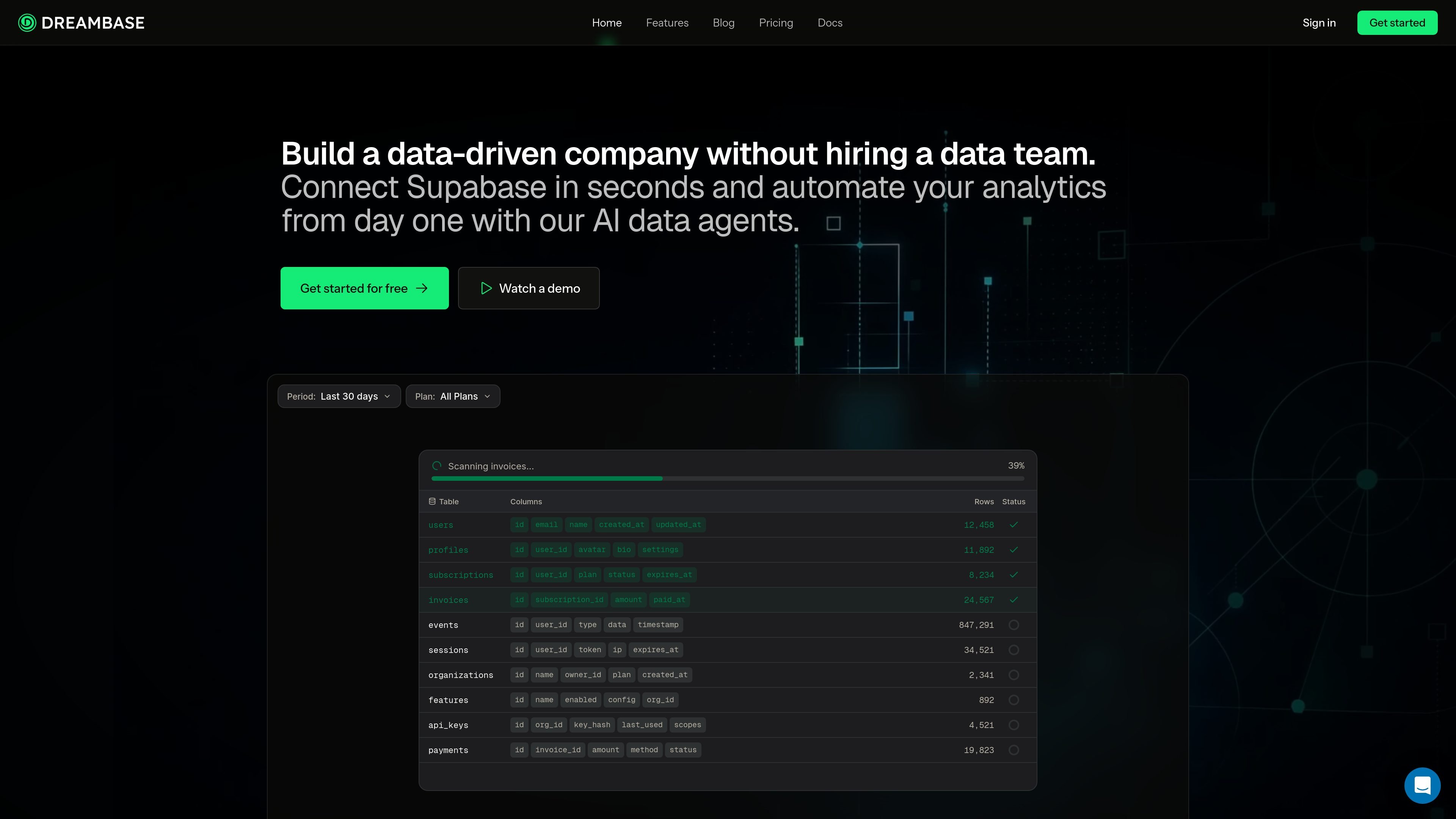The width and height of the screenshot is (1456, 819).
Task: Open the chat support bubble icon
Action: pyautogui.click(x=1422, y=785)
